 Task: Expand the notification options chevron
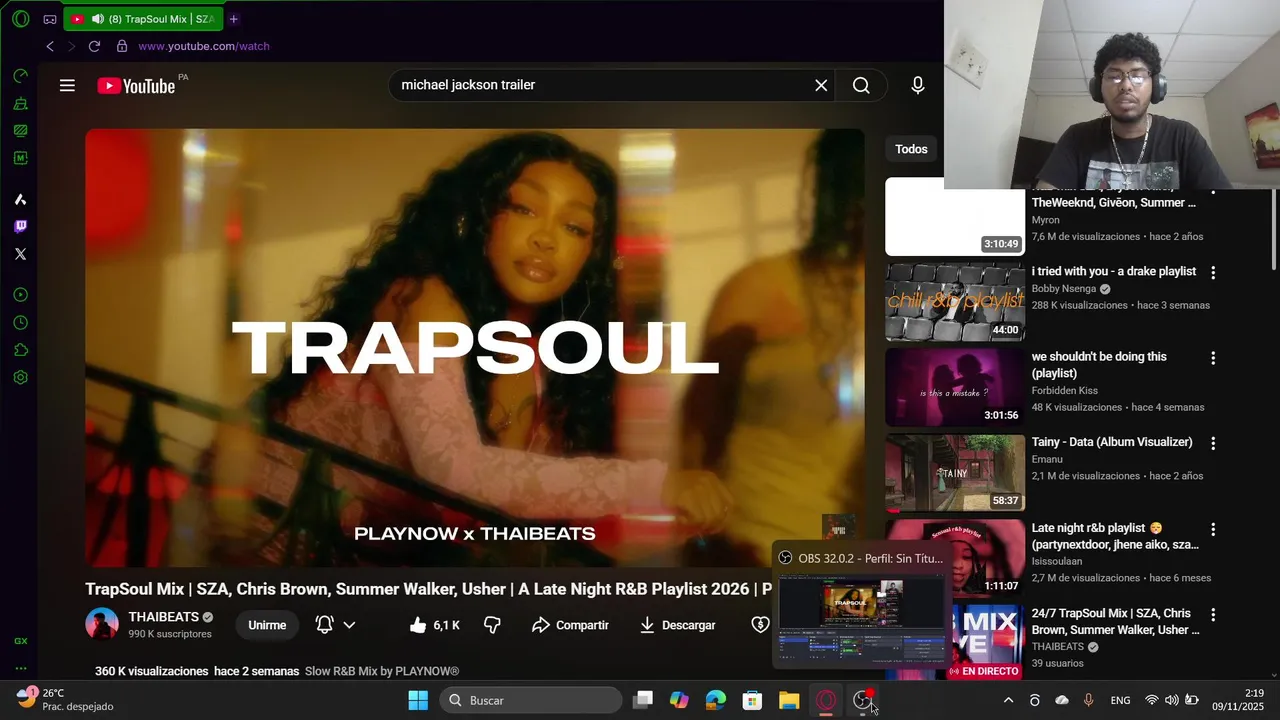click(349, 625)
